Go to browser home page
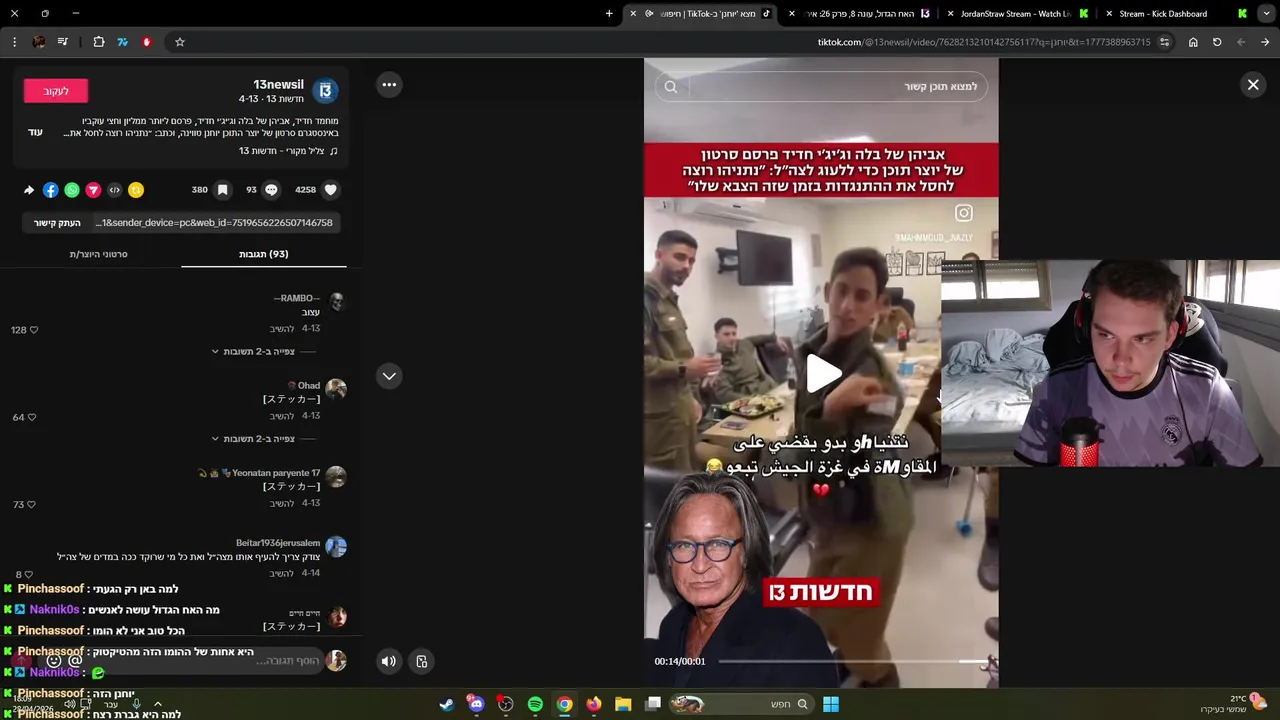This screenshot has width=1280, height=720. click(x=1193, y=42)
